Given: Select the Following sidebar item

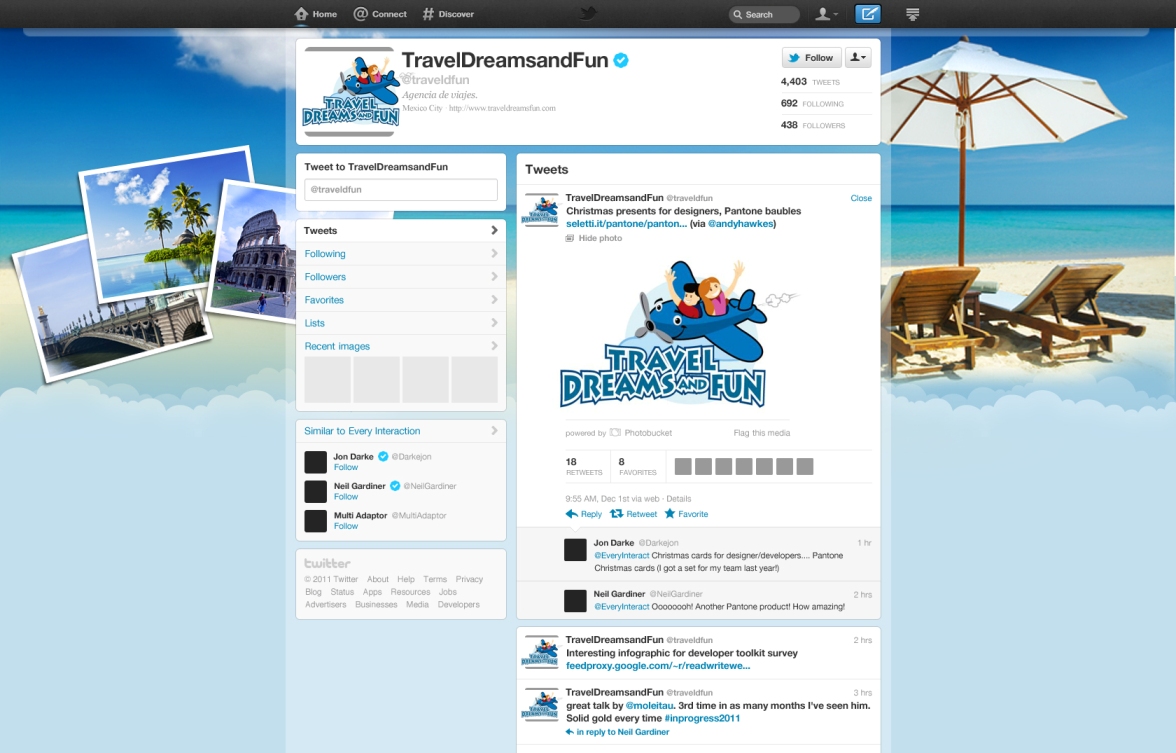Looking at the screenshot, I should tap(400, 254).
